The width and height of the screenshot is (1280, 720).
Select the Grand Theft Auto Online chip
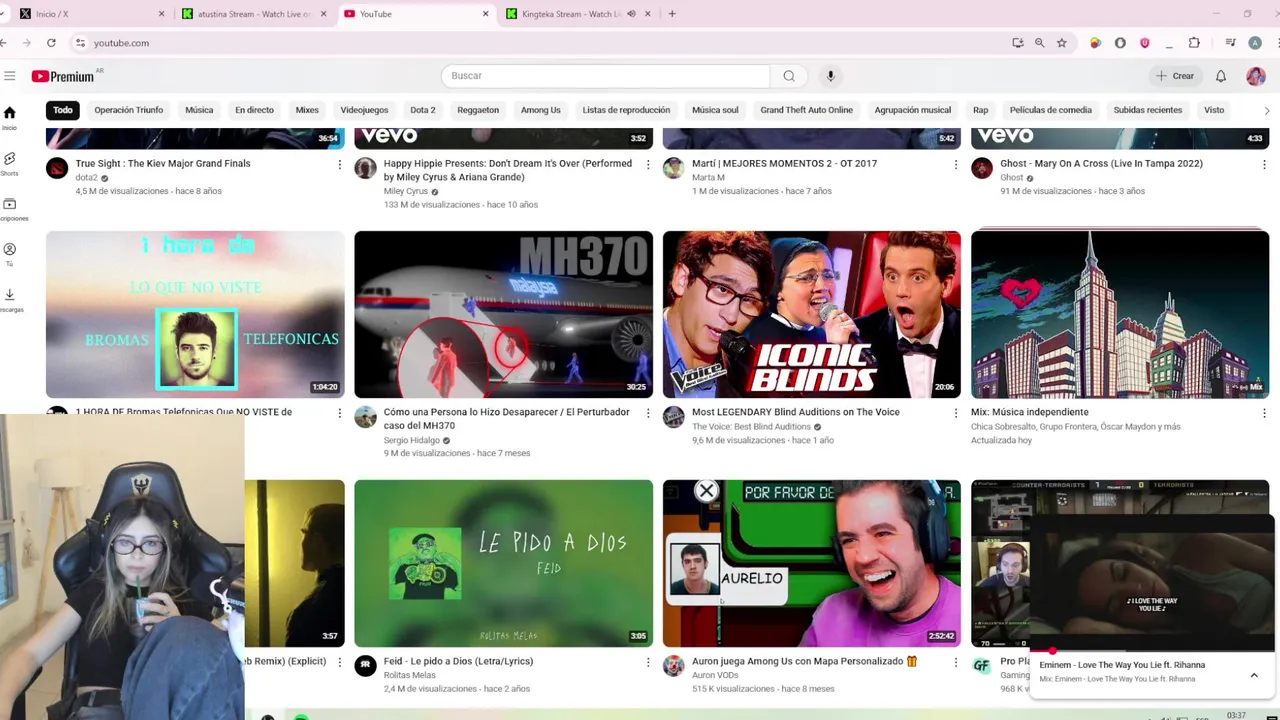tap(806, 110)
